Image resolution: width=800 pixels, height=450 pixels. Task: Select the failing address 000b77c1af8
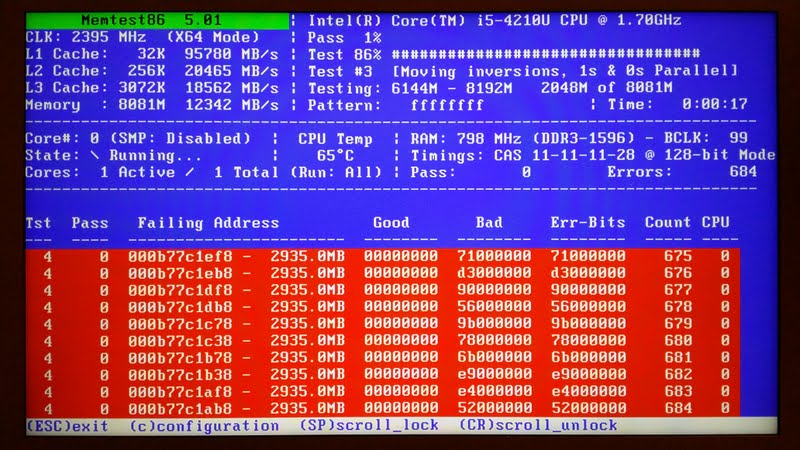click(x=180, y=391)
